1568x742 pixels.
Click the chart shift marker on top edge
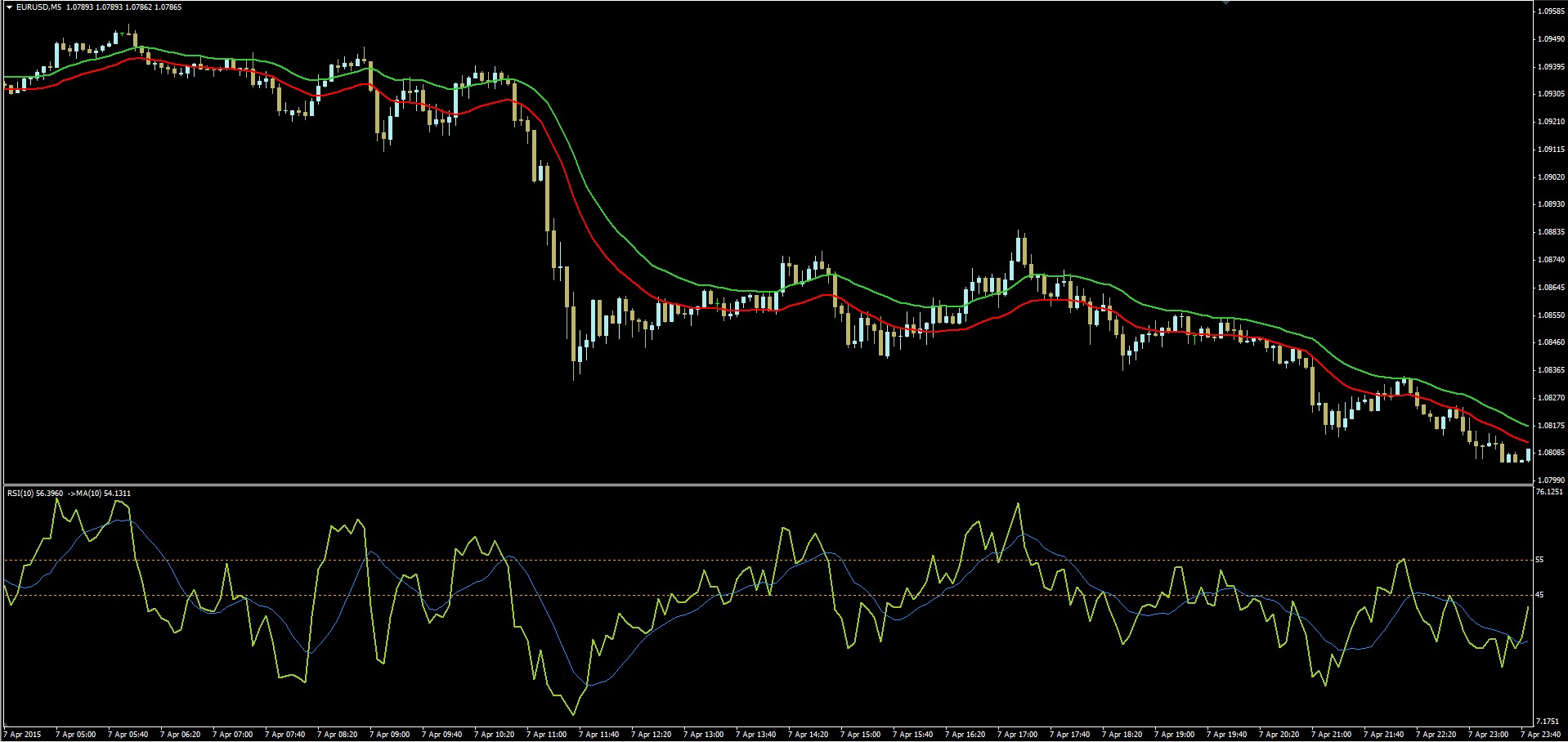coord(1225,2)
